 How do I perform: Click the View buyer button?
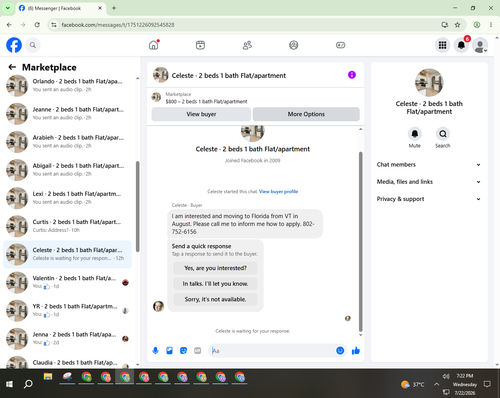201,114
